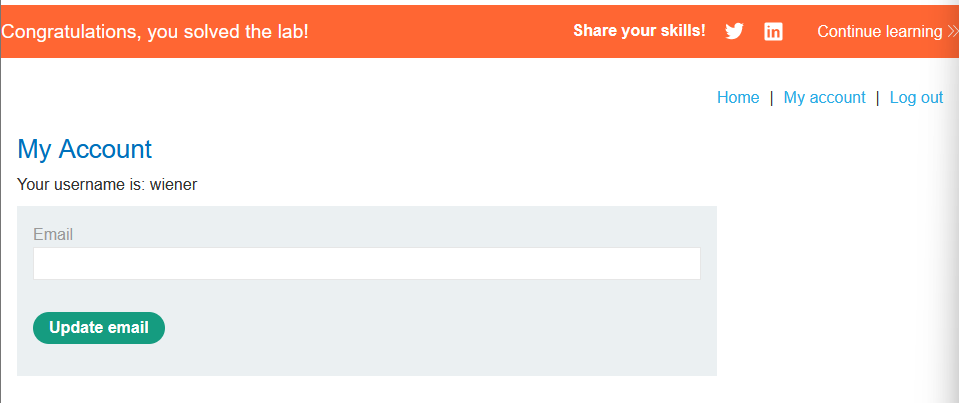The width and height of the screenshot is (959, 403).
Task: Click the 'Your username is: wiener' text
Action: 107,184
